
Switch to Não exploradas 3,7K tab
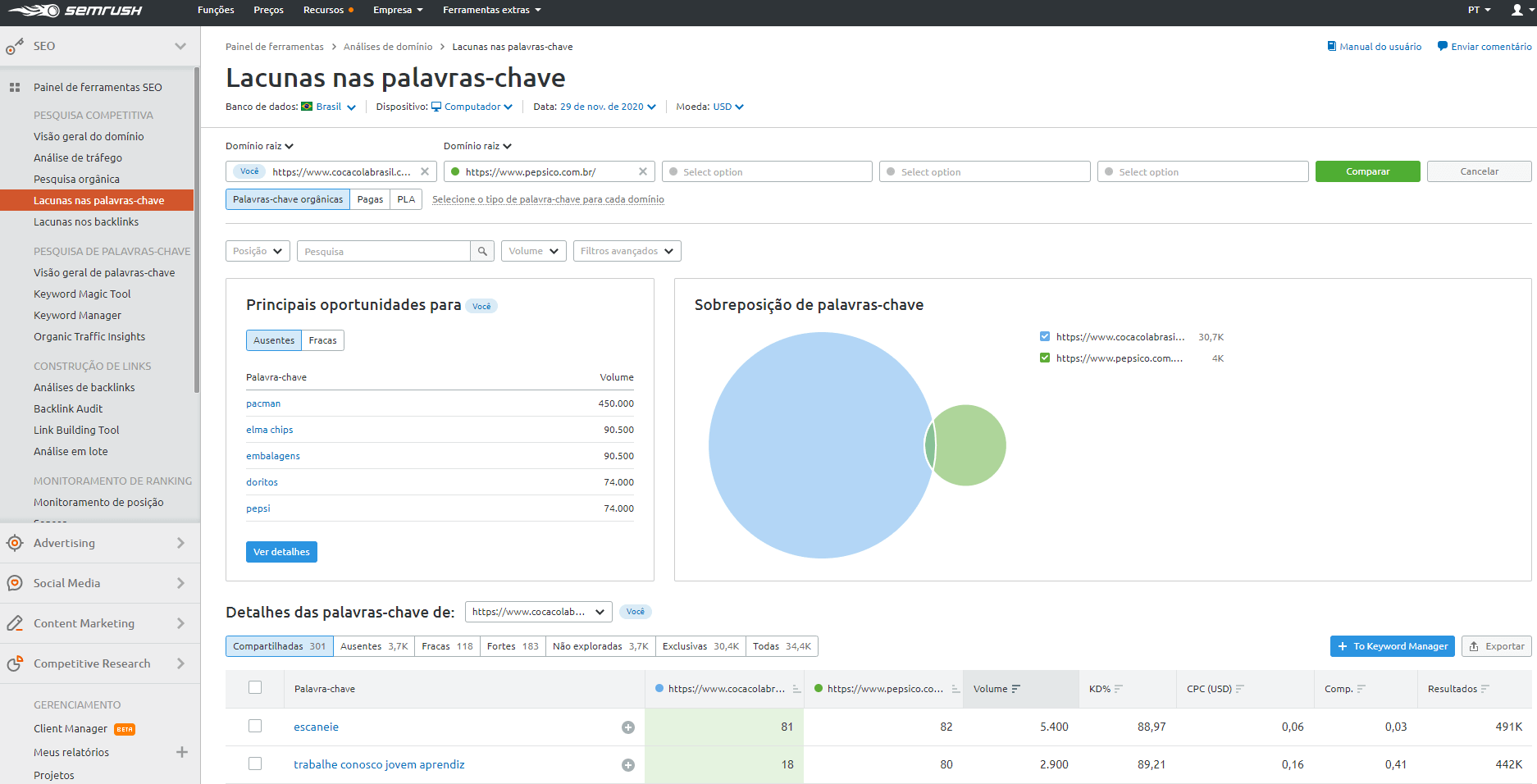(x=600, y=646)
